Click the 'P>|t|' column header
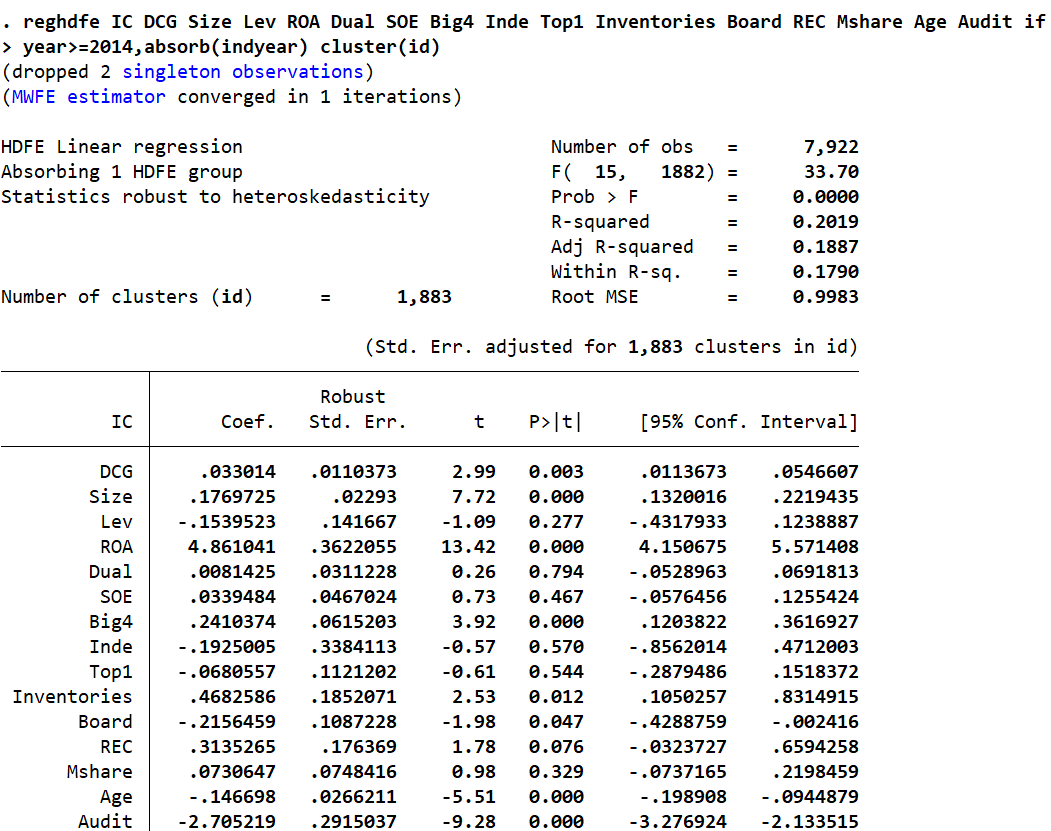This screenshot has height=831, width=1051. pos(554,422)
